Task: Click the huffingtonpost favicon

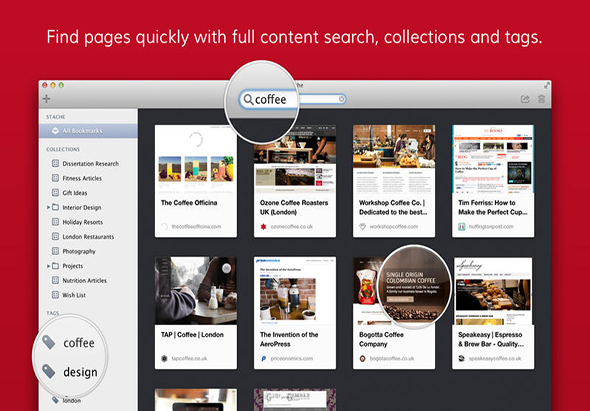Action: click(462, 227)
